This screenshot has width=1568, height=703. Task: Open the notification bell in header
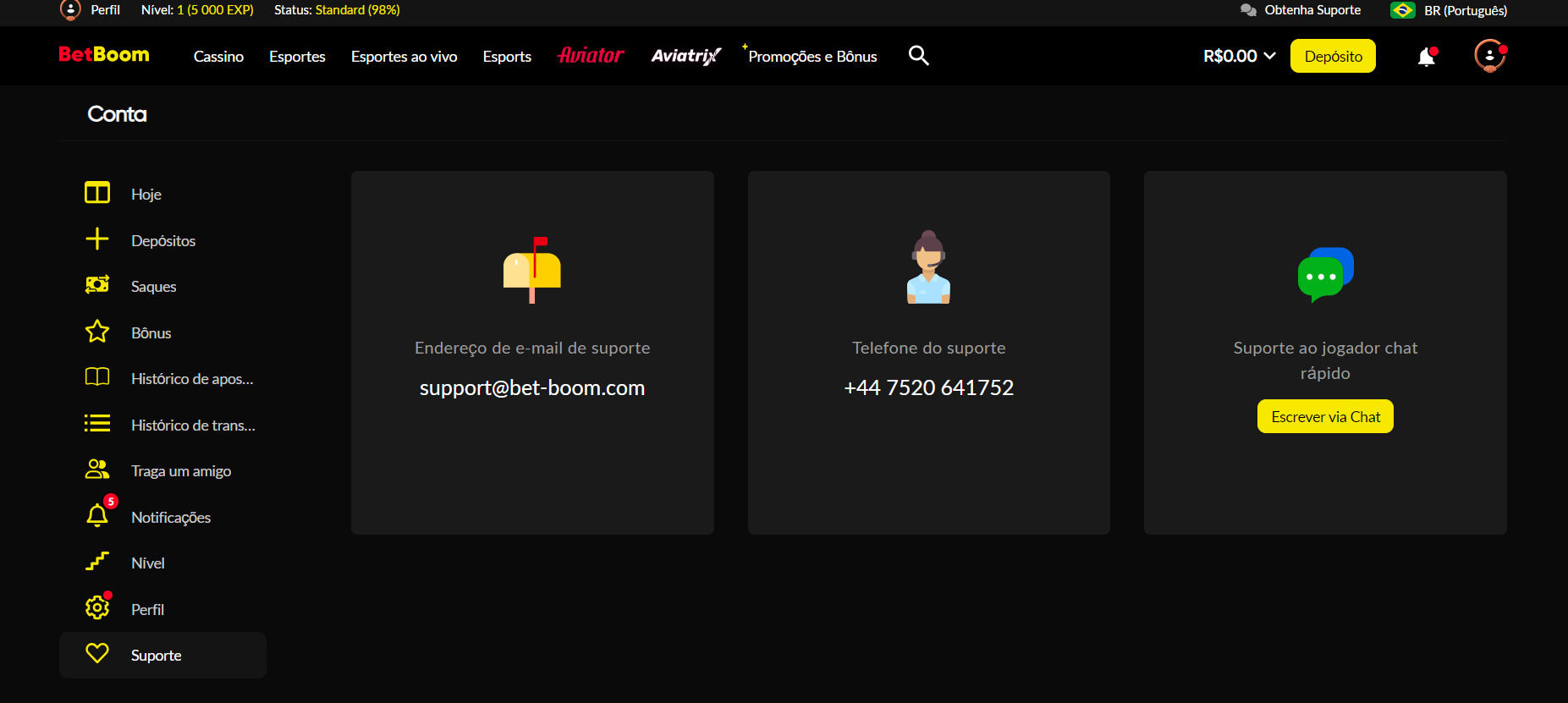click(x=1427, y=56)
